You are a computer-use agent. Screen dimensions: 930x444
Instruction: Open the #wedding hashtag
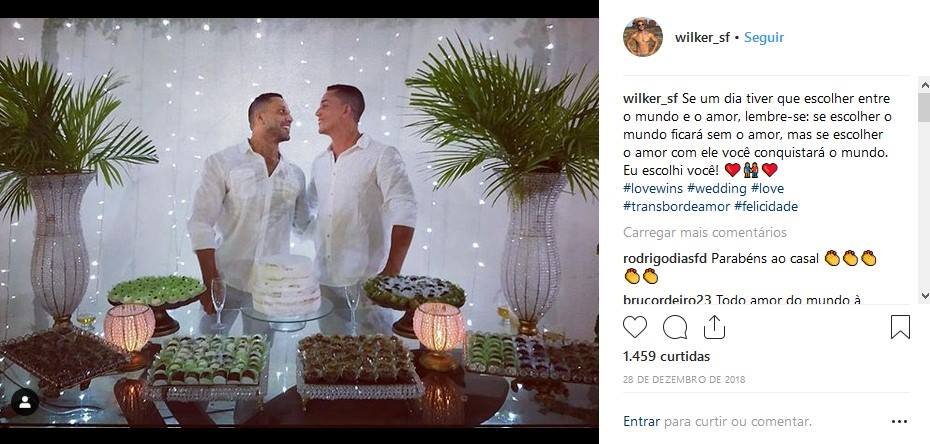(x=717, y=189)
